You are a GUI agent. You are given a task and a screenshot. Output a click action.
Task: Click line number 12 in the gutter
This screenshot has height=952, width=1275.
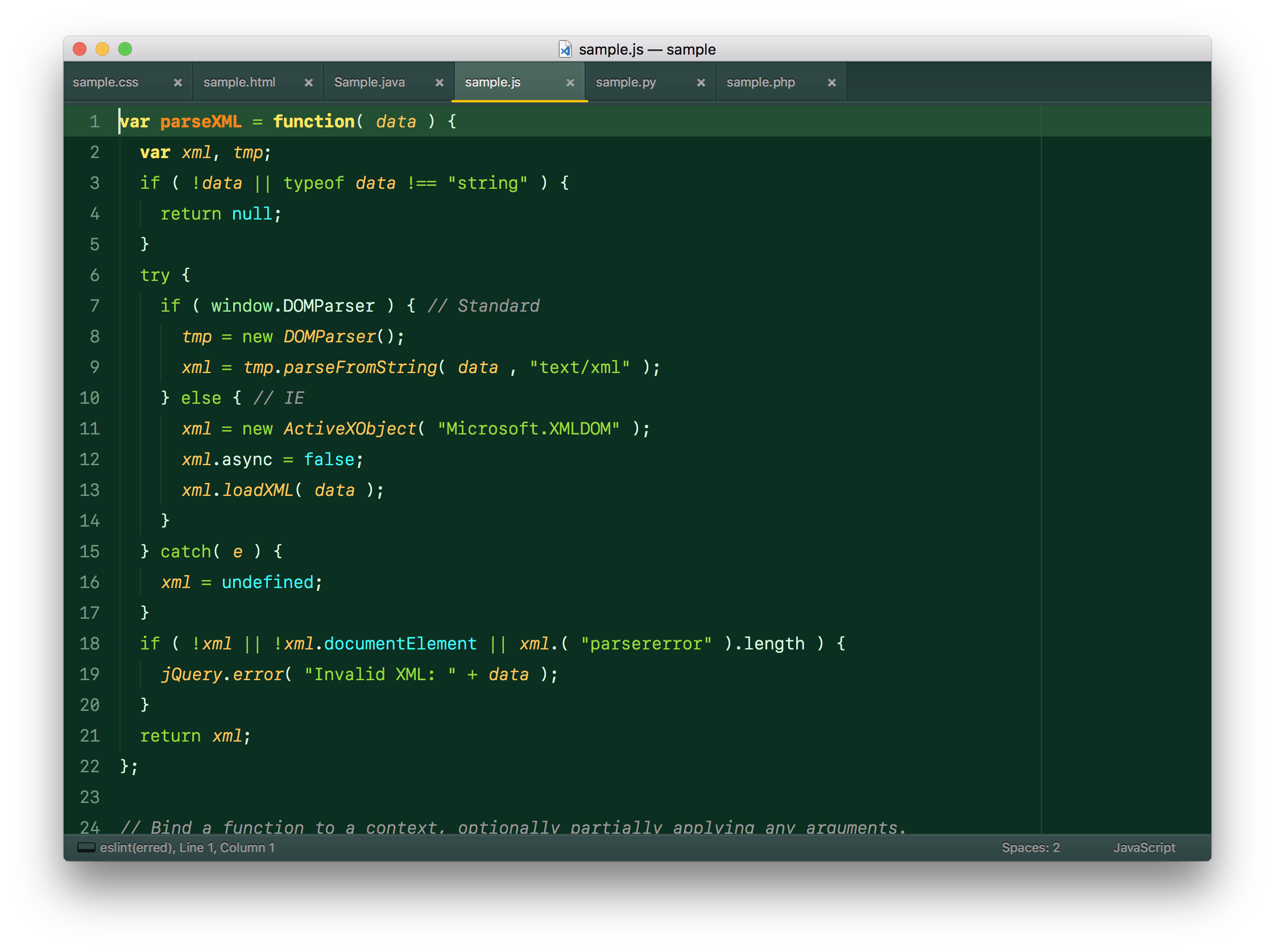pos(89,460)
